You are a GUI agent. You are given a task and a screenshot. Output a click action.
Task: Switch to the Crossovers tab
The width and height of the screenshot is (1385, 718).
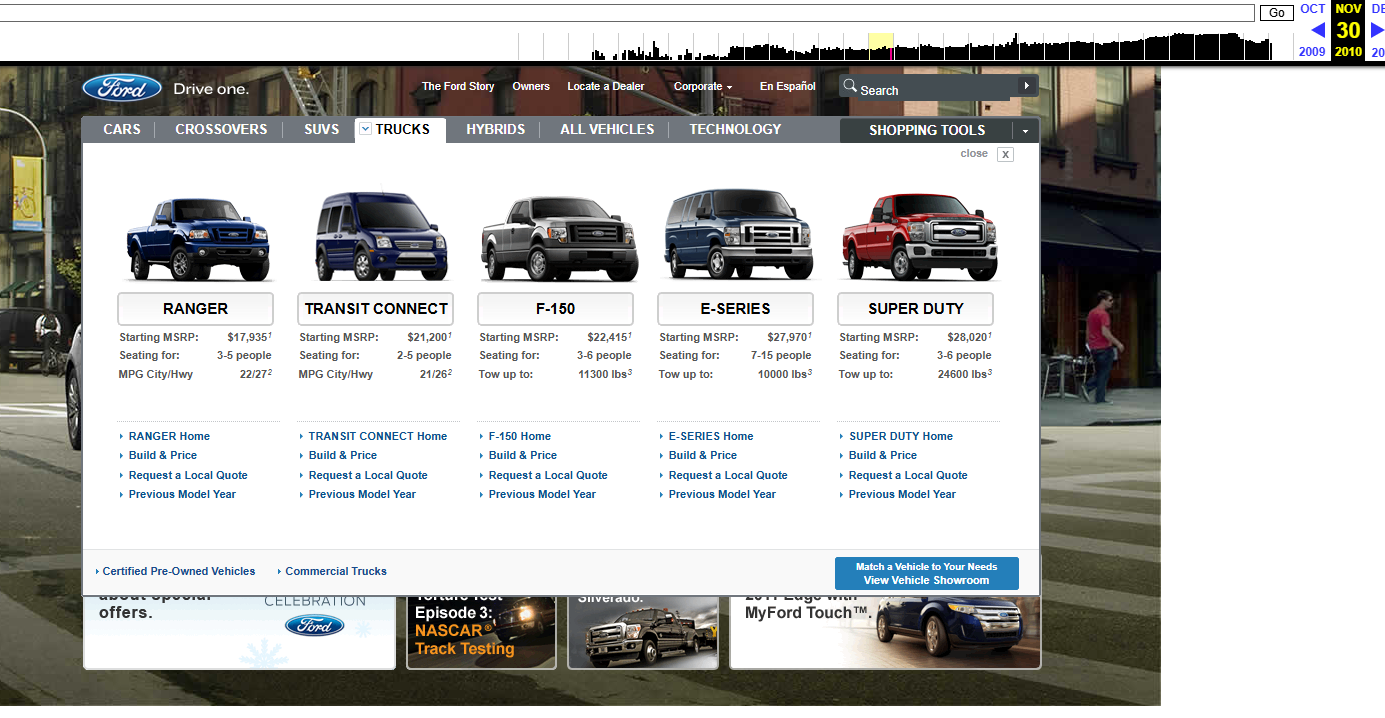[221, 129]
